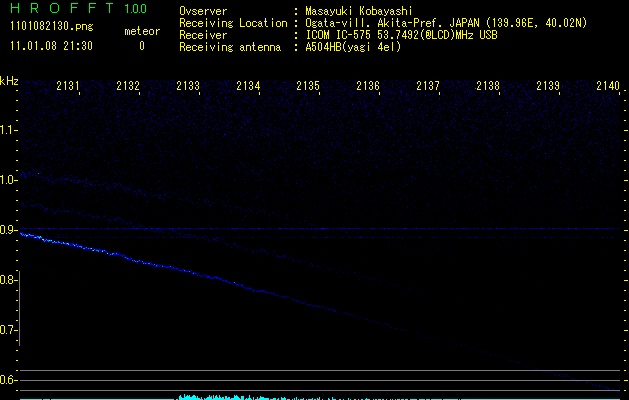Viewport: 629px width, 400px height.
Task: Click the ICOM IC-575 receiver text
Action: click(401, 35)
